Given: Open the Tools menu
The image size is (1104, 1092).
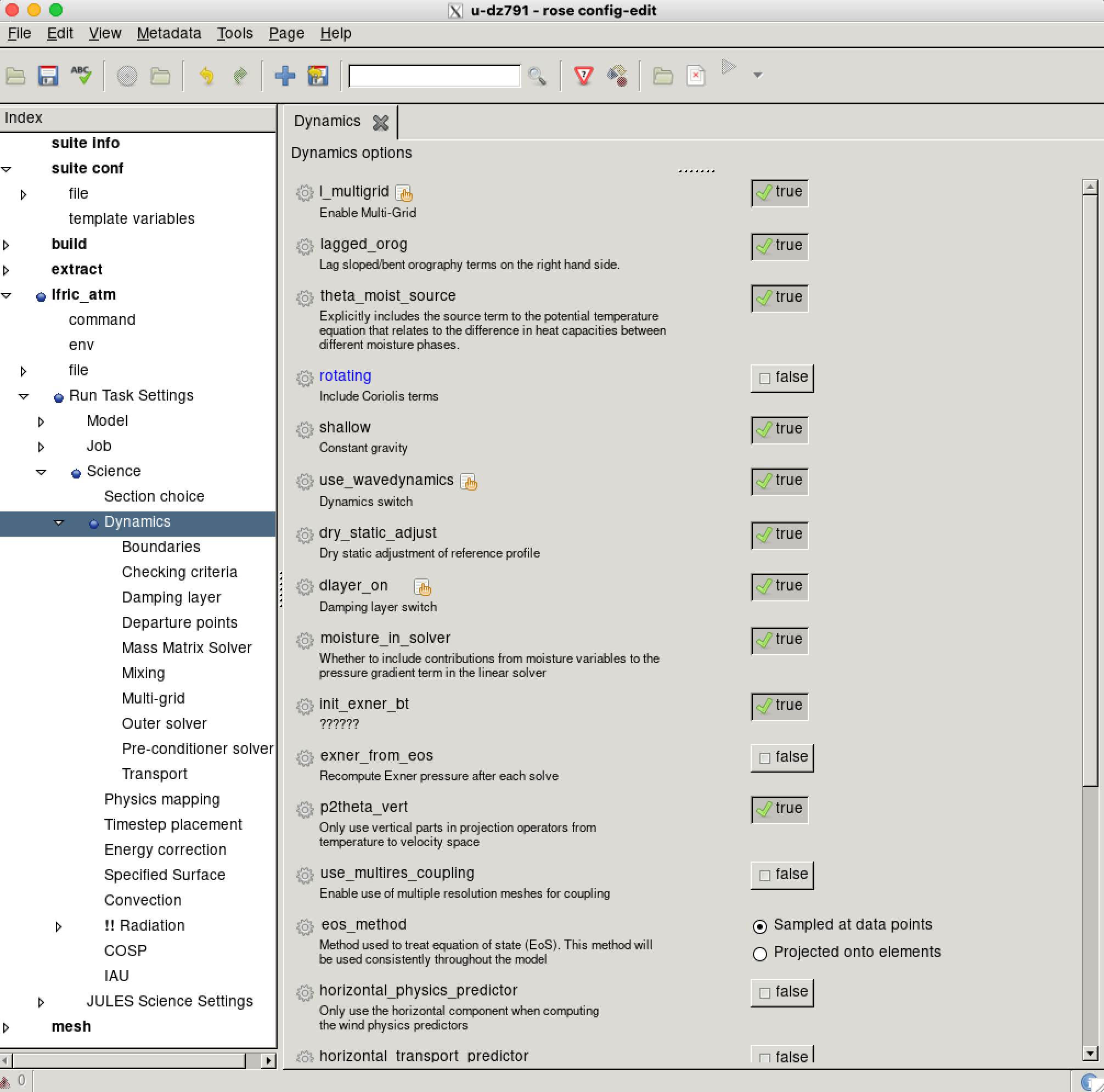Looking at the screenshot, I should (x=234, y=33).
